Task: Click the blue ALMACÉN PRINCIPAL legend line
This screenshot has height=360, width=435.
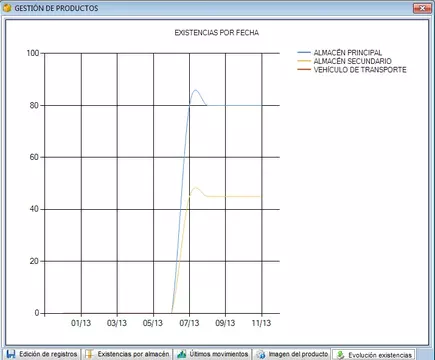Action: click(304, 53)
